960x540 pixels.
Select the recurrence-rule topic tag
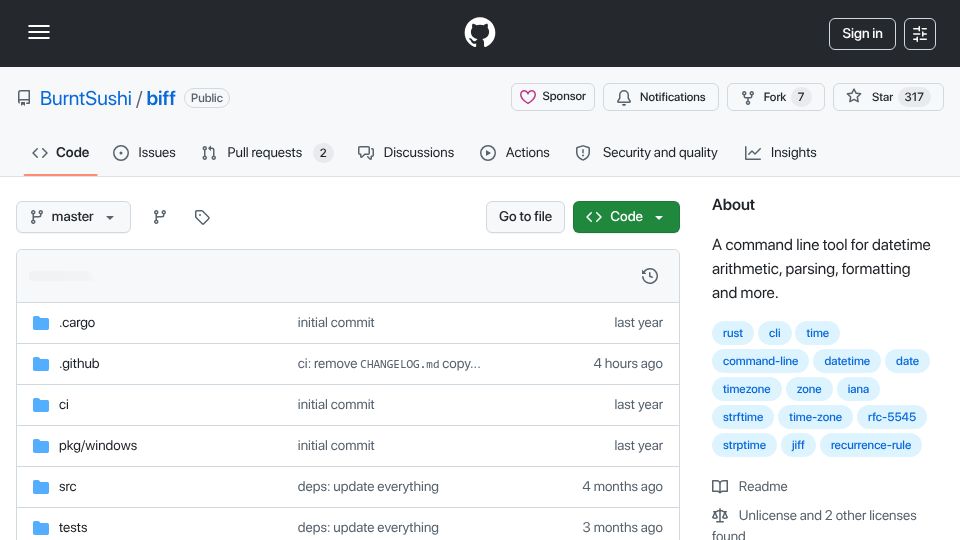(871, 445)
